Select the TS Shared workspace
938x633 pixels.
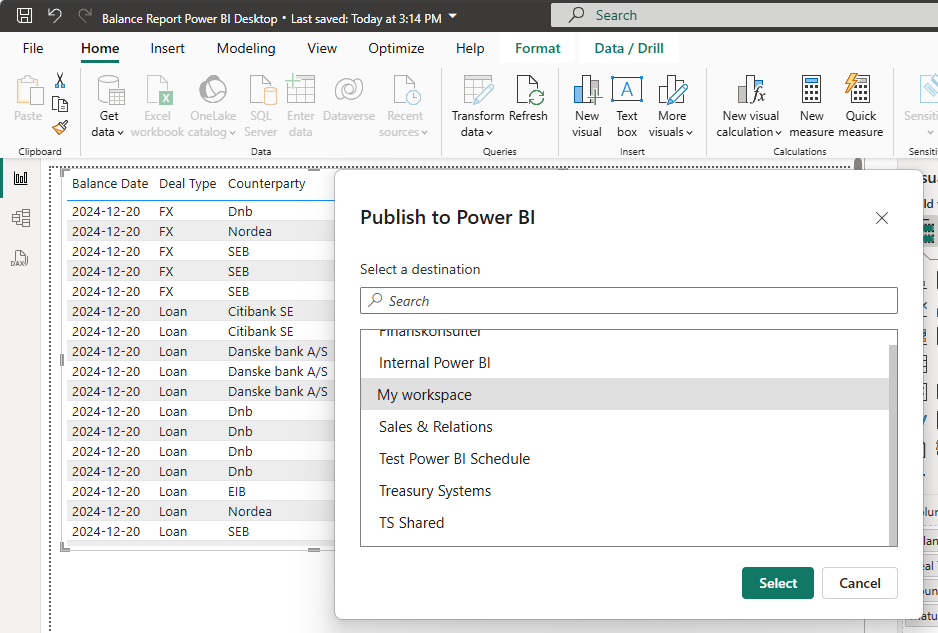625,522
